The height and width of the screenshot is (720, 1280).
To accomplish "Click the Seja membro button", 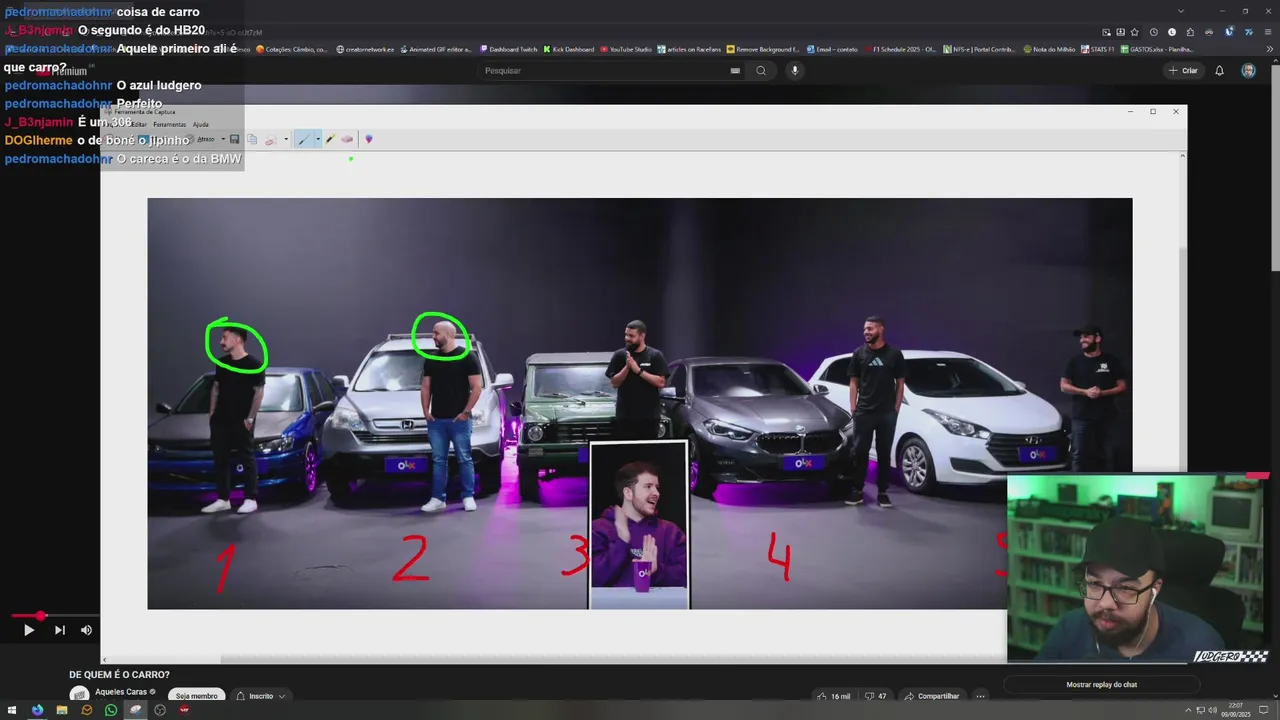I will [196, 696].
